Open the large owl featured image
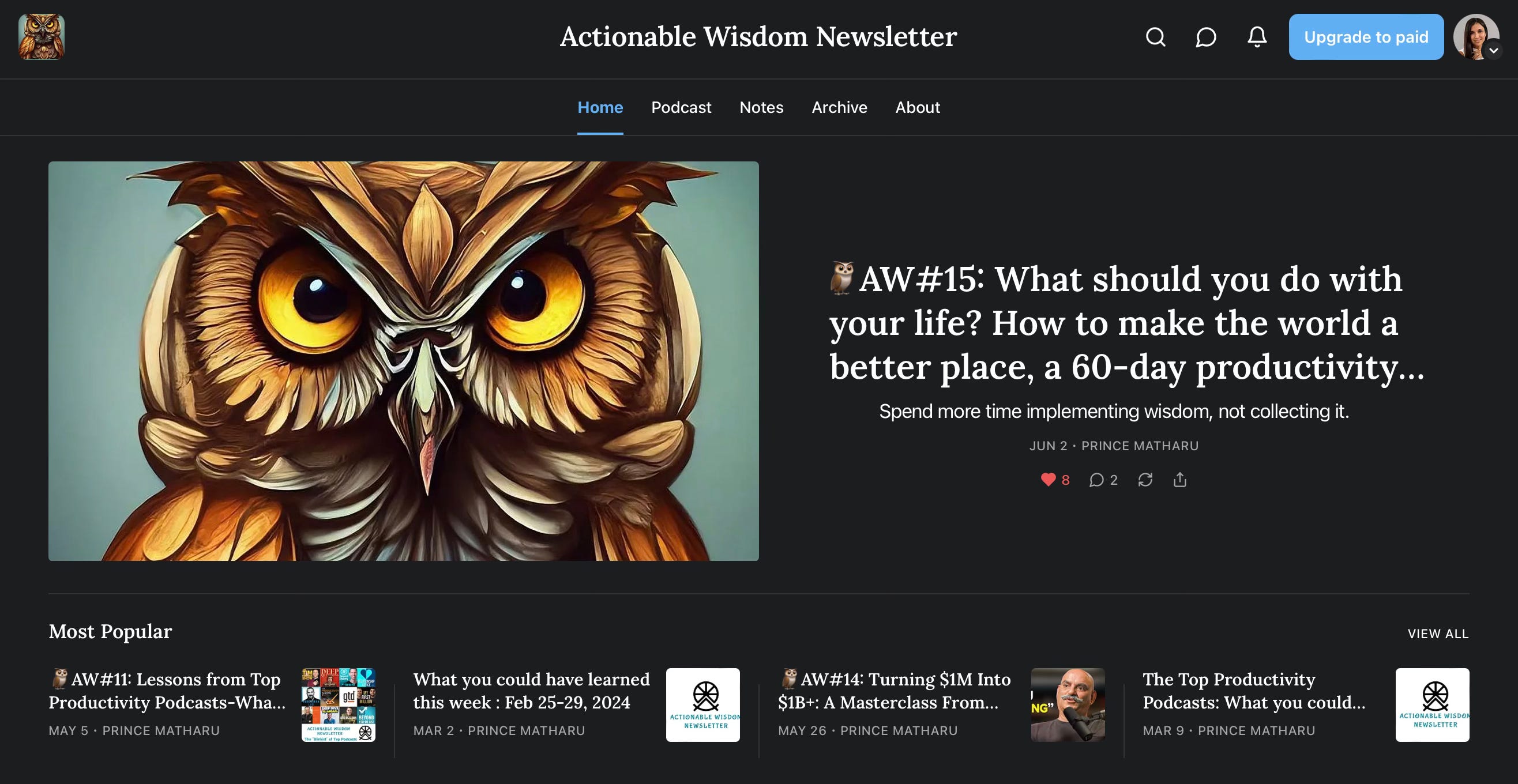 (x=403, y=360)
